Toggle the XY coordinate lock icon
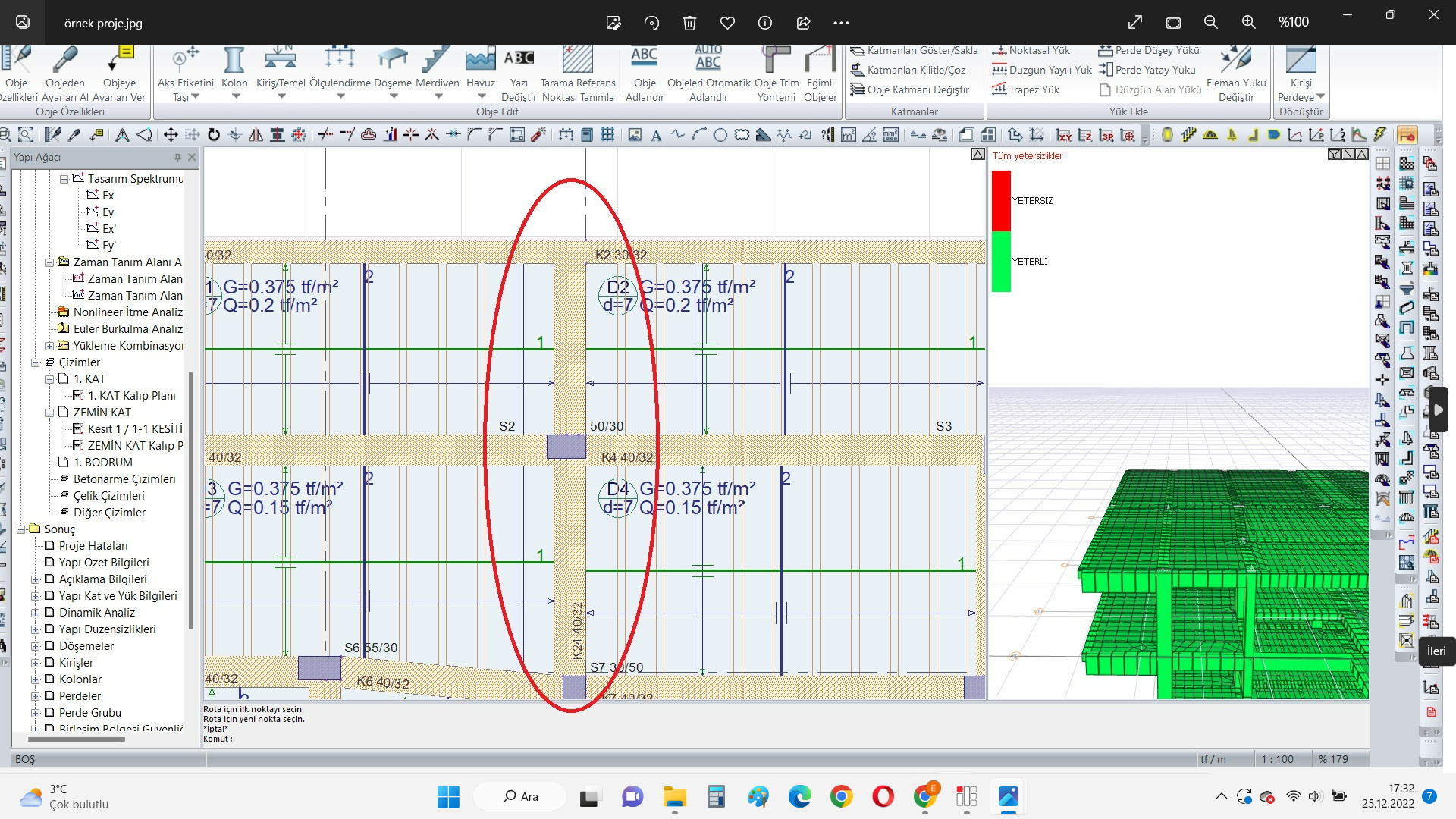The width and height of the screenshot is (1456, 819). click(1064, 135)
